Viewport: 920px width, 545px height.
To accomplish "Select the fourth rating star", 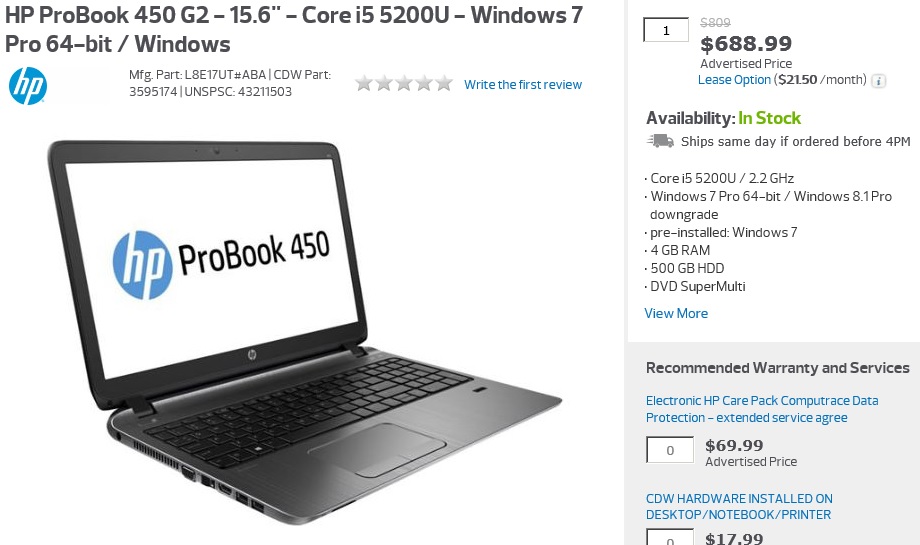I will (x=424, y=83).
